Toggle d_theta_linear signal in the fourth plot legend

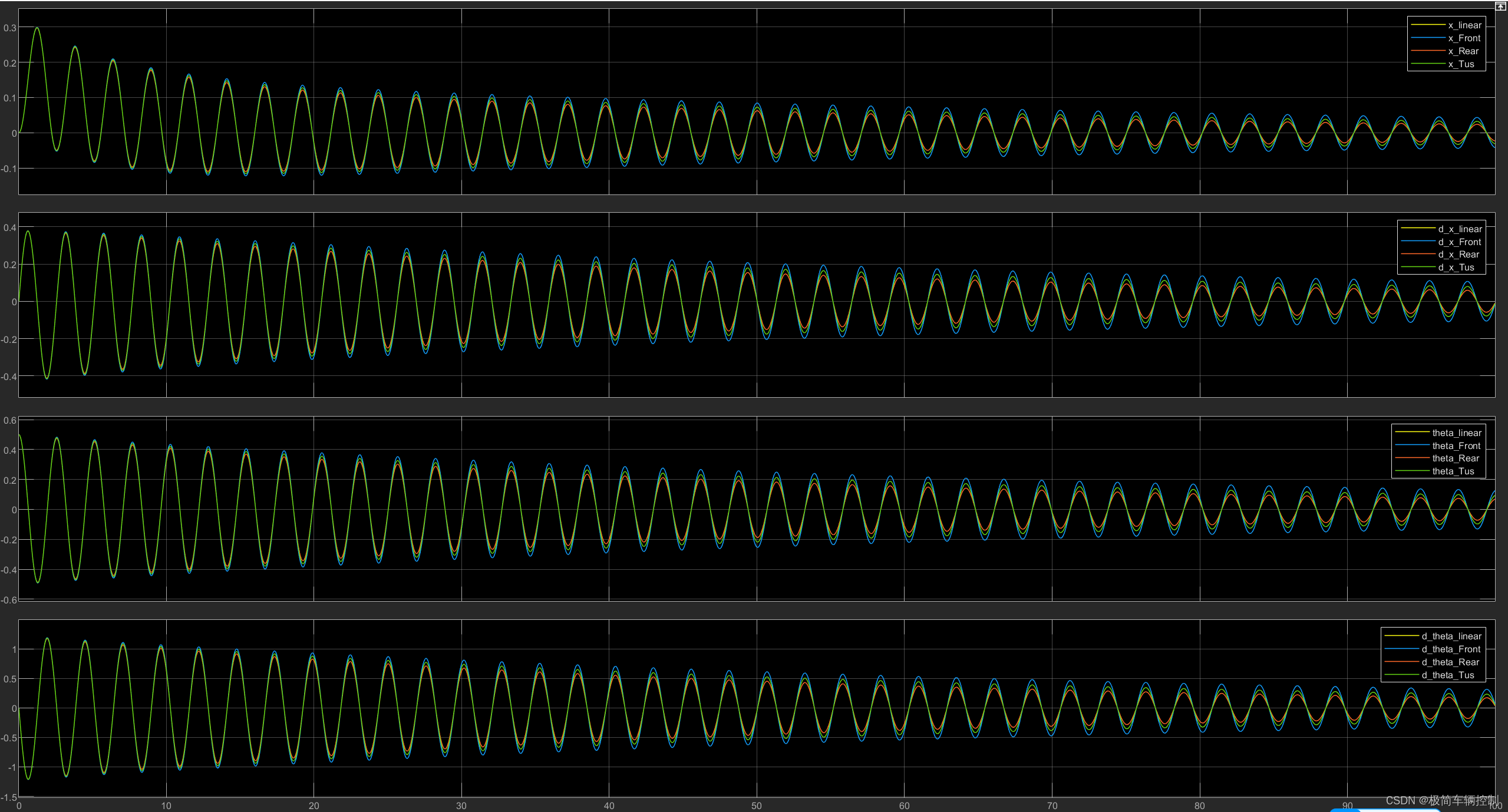[x=1433, y=636]
